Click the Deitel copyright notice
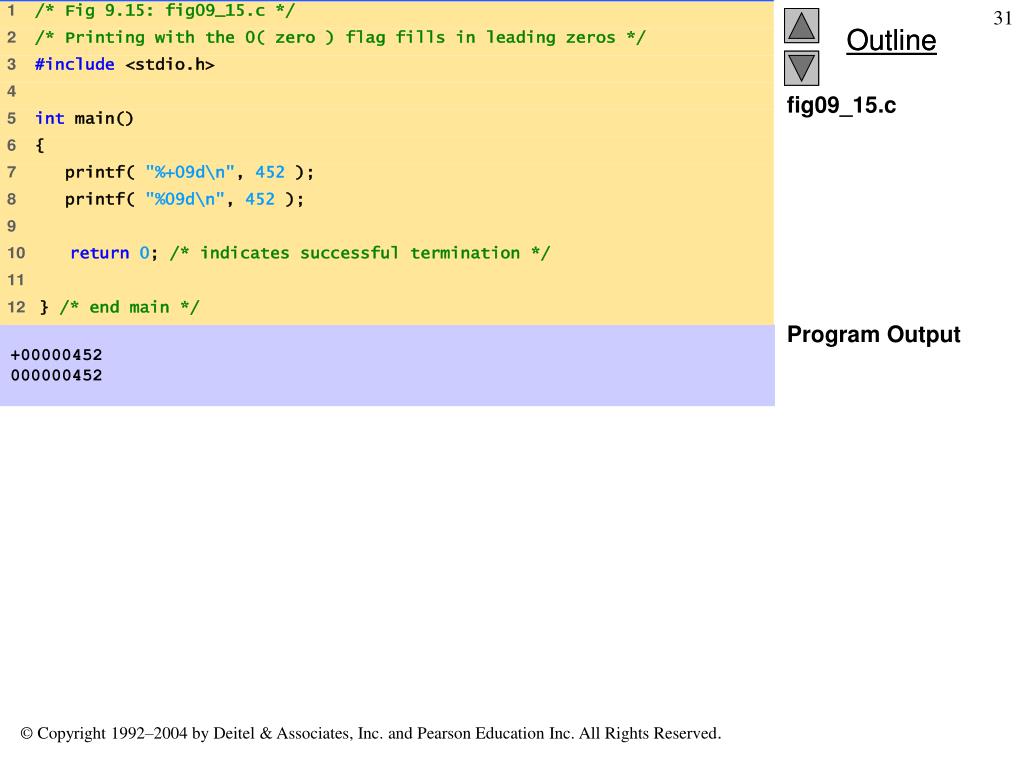This screenshot has height=768, width=1024. [371, 733]
